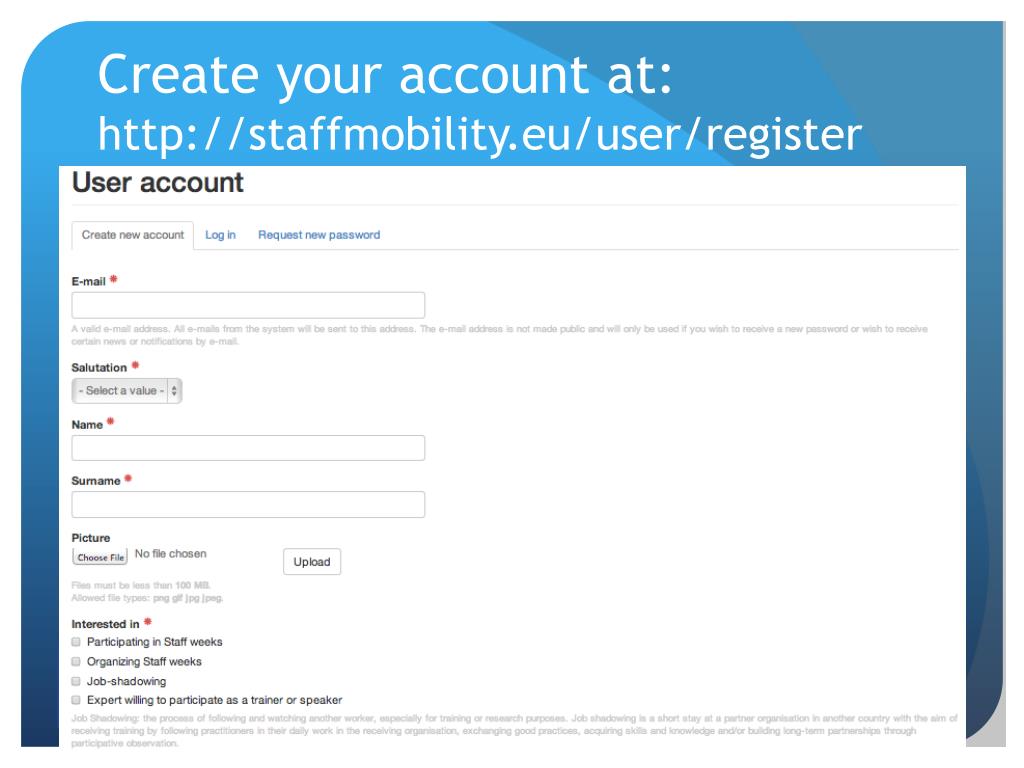Switch to the Create new account tab

[x=133, y=235]
